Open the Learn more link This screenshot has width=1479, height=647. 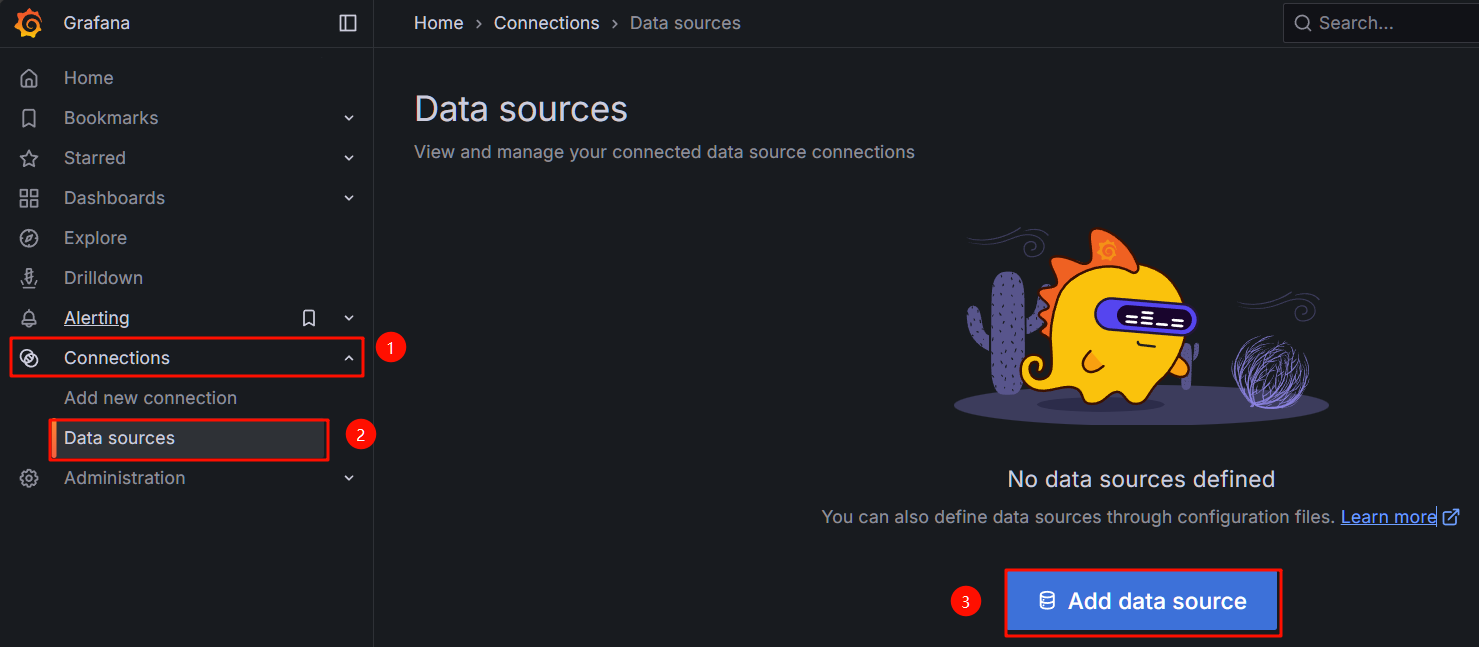tap(1388, 517)
